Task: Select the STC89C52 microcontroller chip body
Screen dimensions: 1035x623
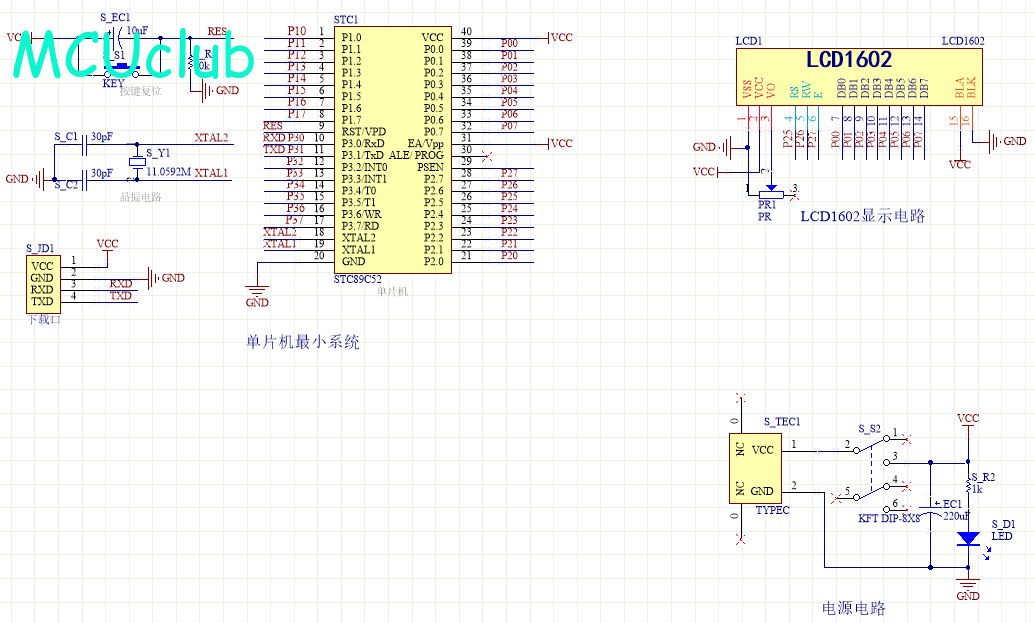Action: coord(393,149)
